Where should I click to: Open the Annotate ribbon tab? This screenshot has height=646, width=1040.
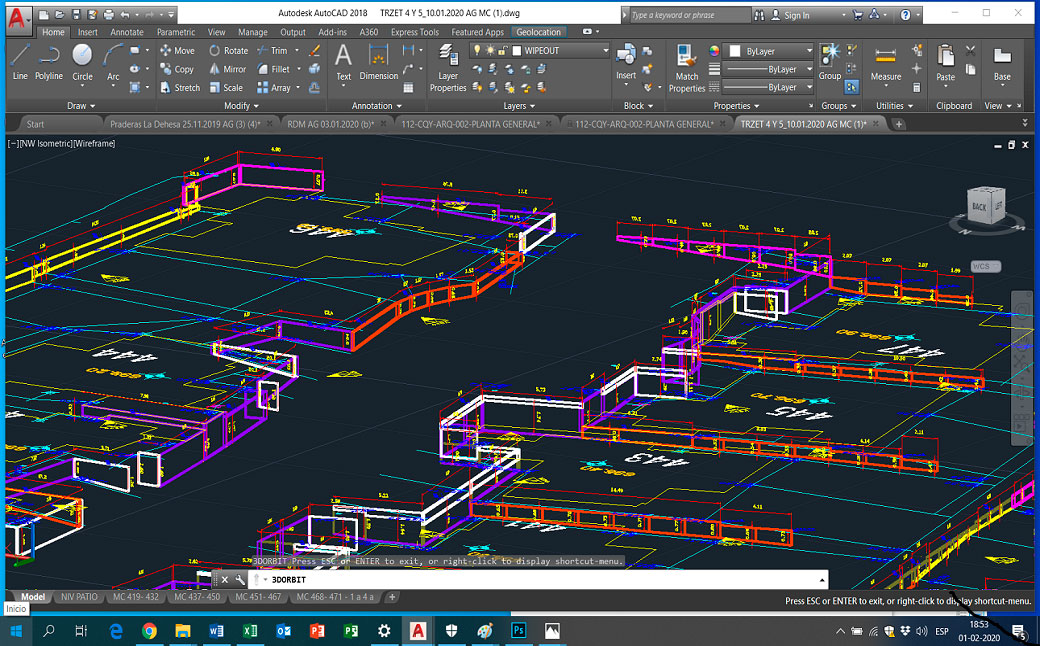click(127, 32)
